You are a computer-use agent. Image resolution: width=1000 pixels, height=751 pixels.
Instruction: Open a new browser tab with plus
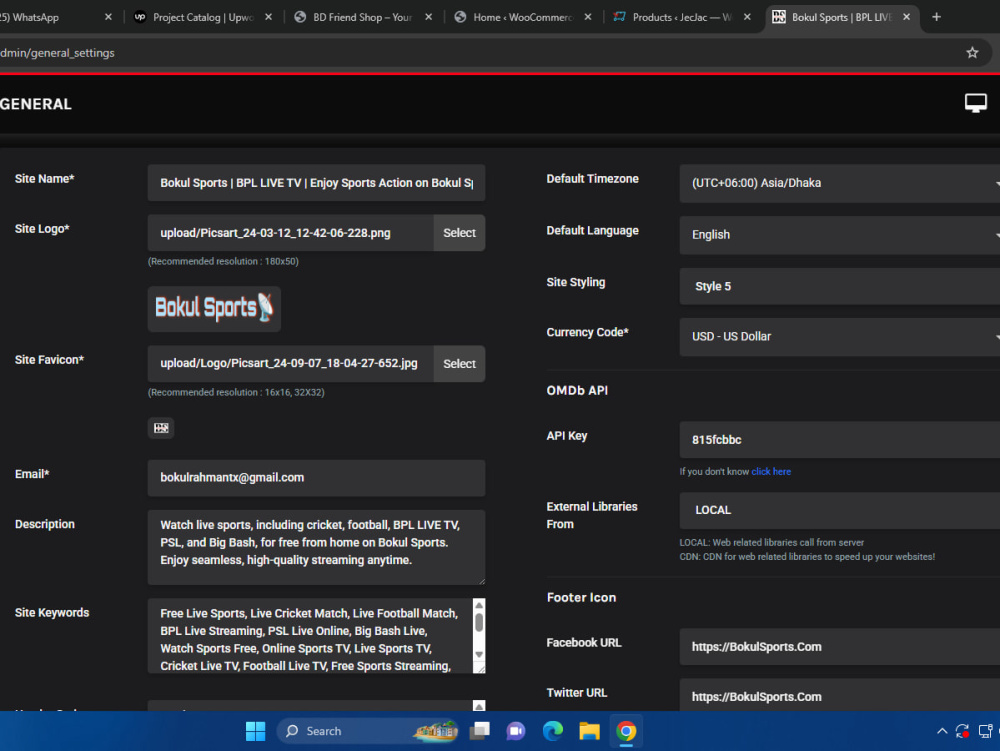coord(936,17)
